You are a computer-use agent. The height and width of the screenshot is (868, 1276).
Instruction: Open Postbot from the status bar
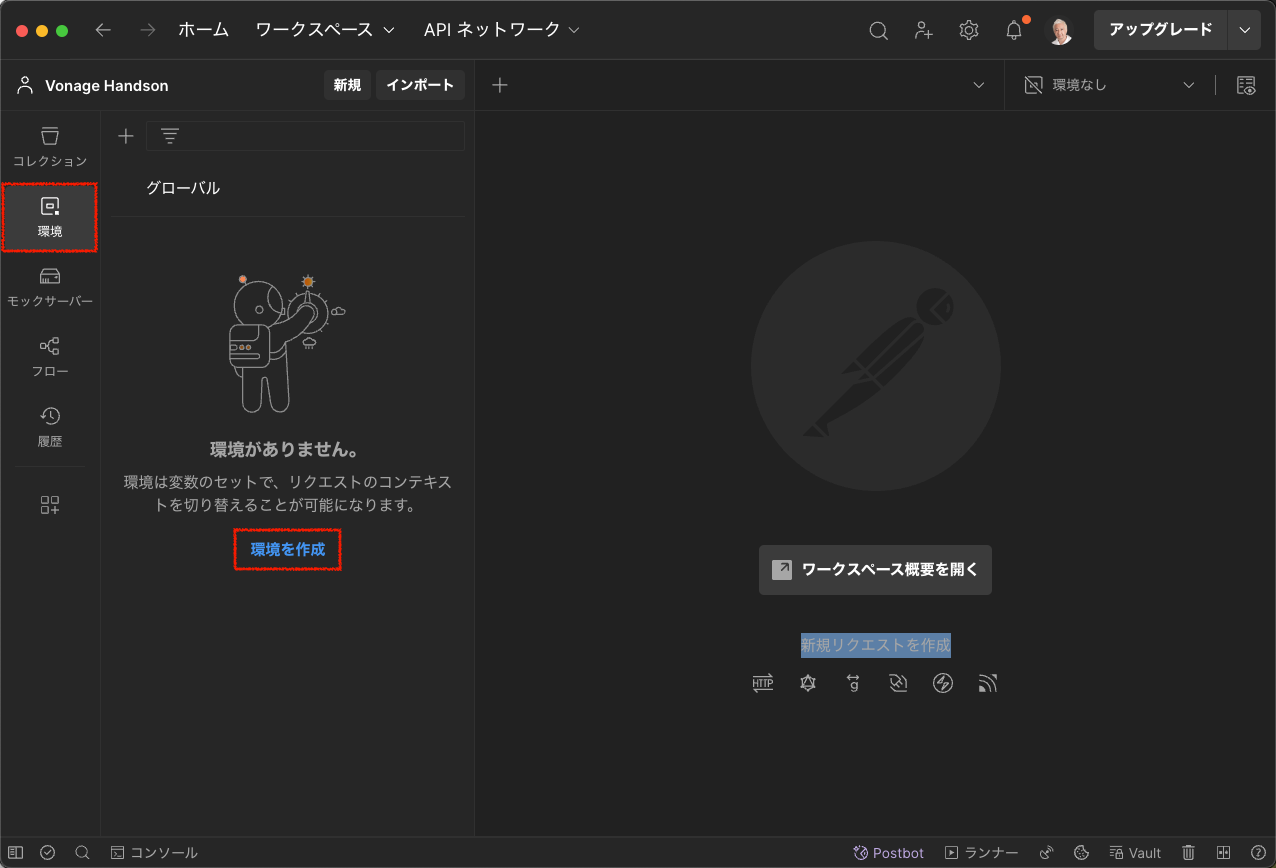pyautogui.click(x=889, y=853)
